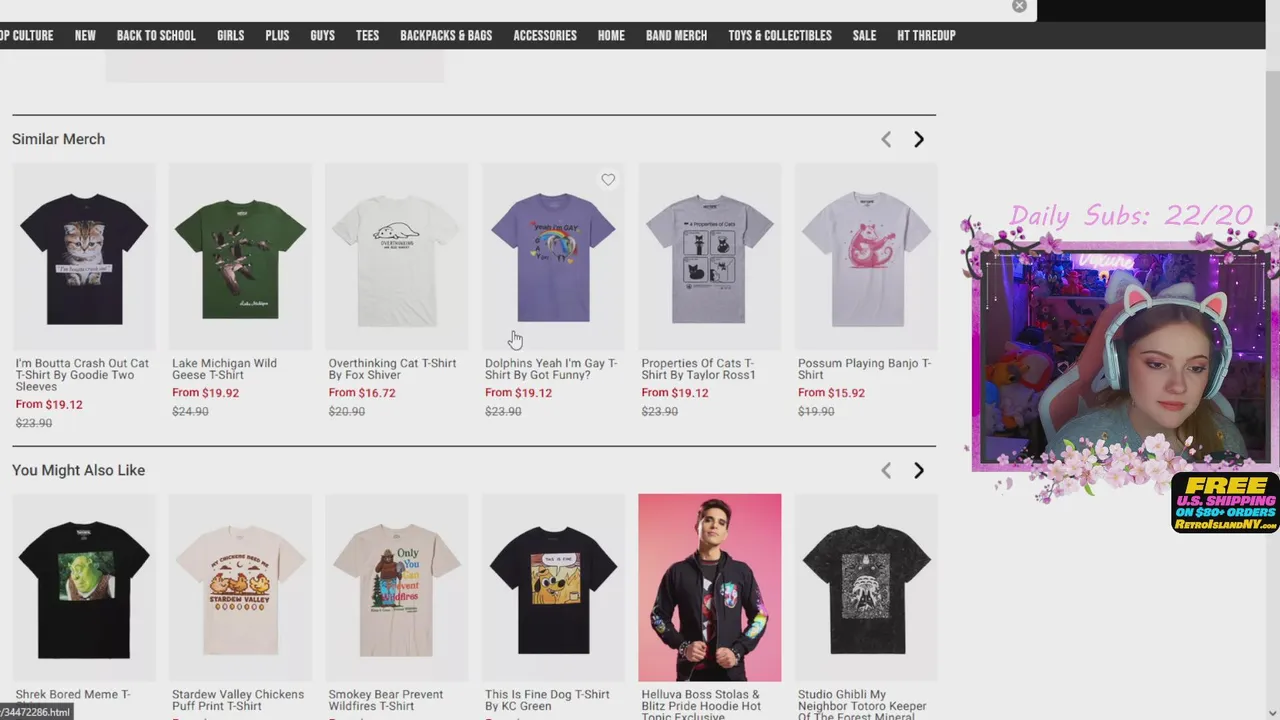Go back in Similar Merch carousel
The width and height of the screenshot is (1280, 720).
(x=886, y=140)
